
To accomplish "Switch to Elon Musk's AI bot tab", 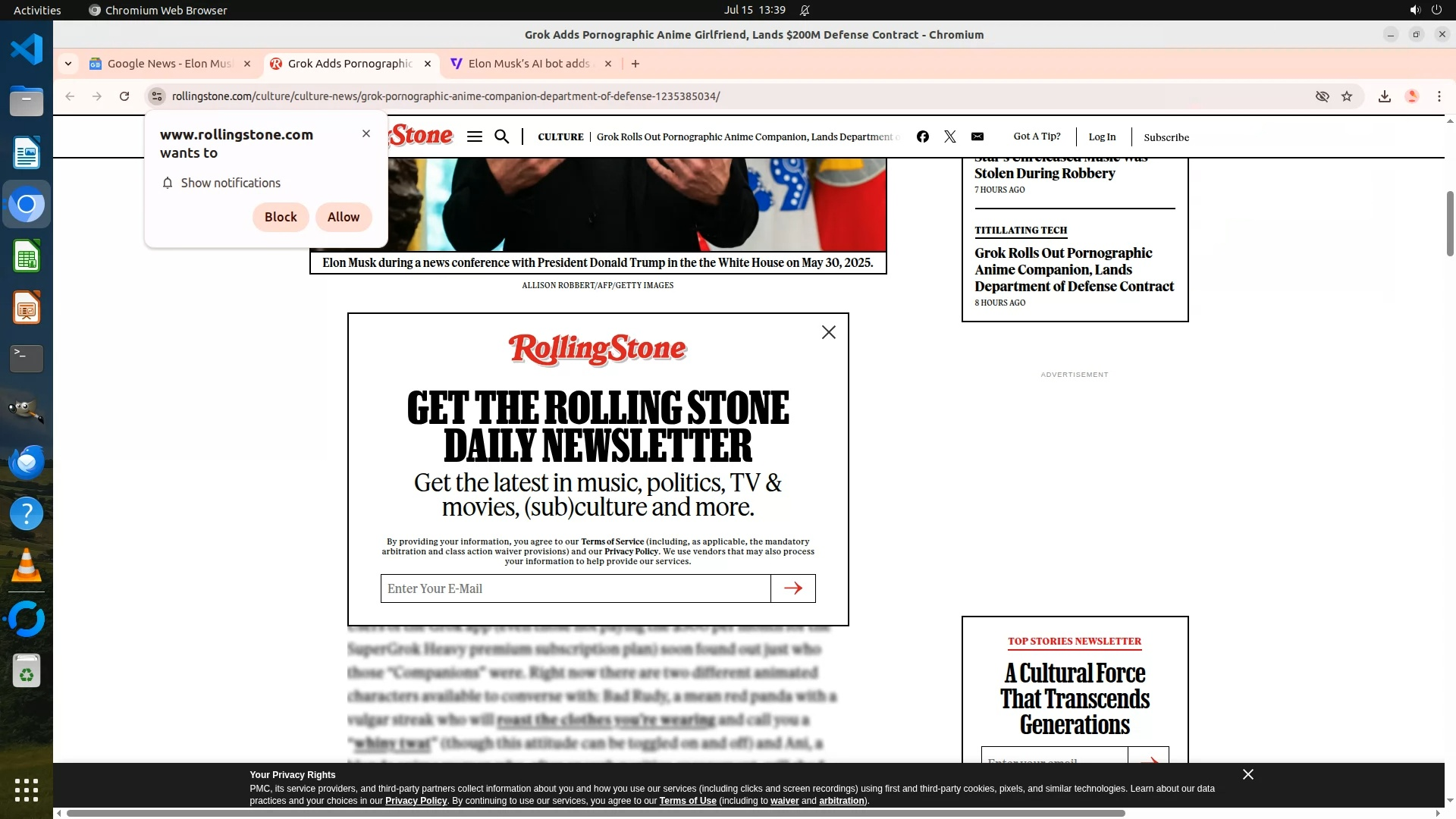I will pyautogui.click(x=529, y=64).
